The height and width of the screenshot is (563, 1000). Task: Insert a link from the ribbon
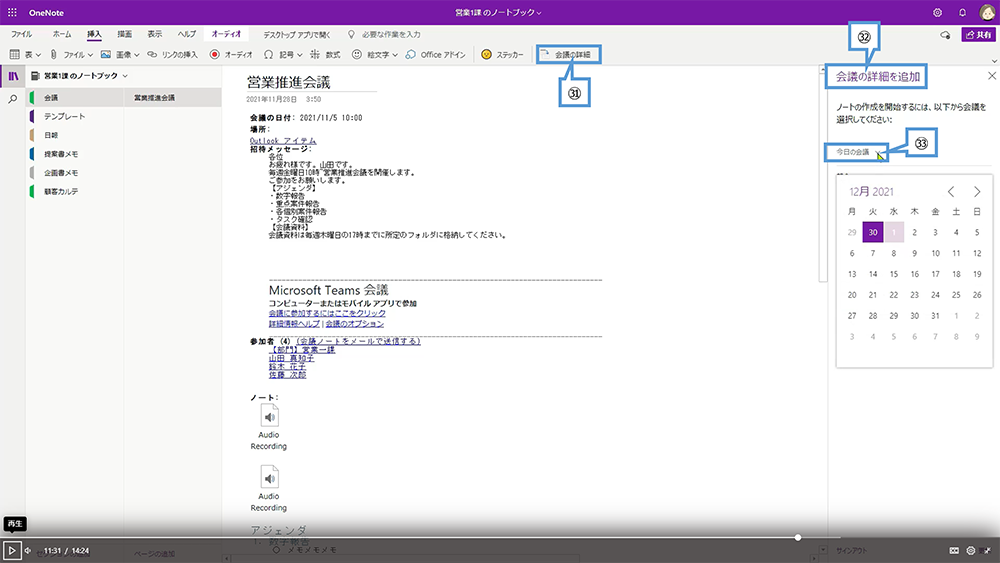[x=173, y=55]
